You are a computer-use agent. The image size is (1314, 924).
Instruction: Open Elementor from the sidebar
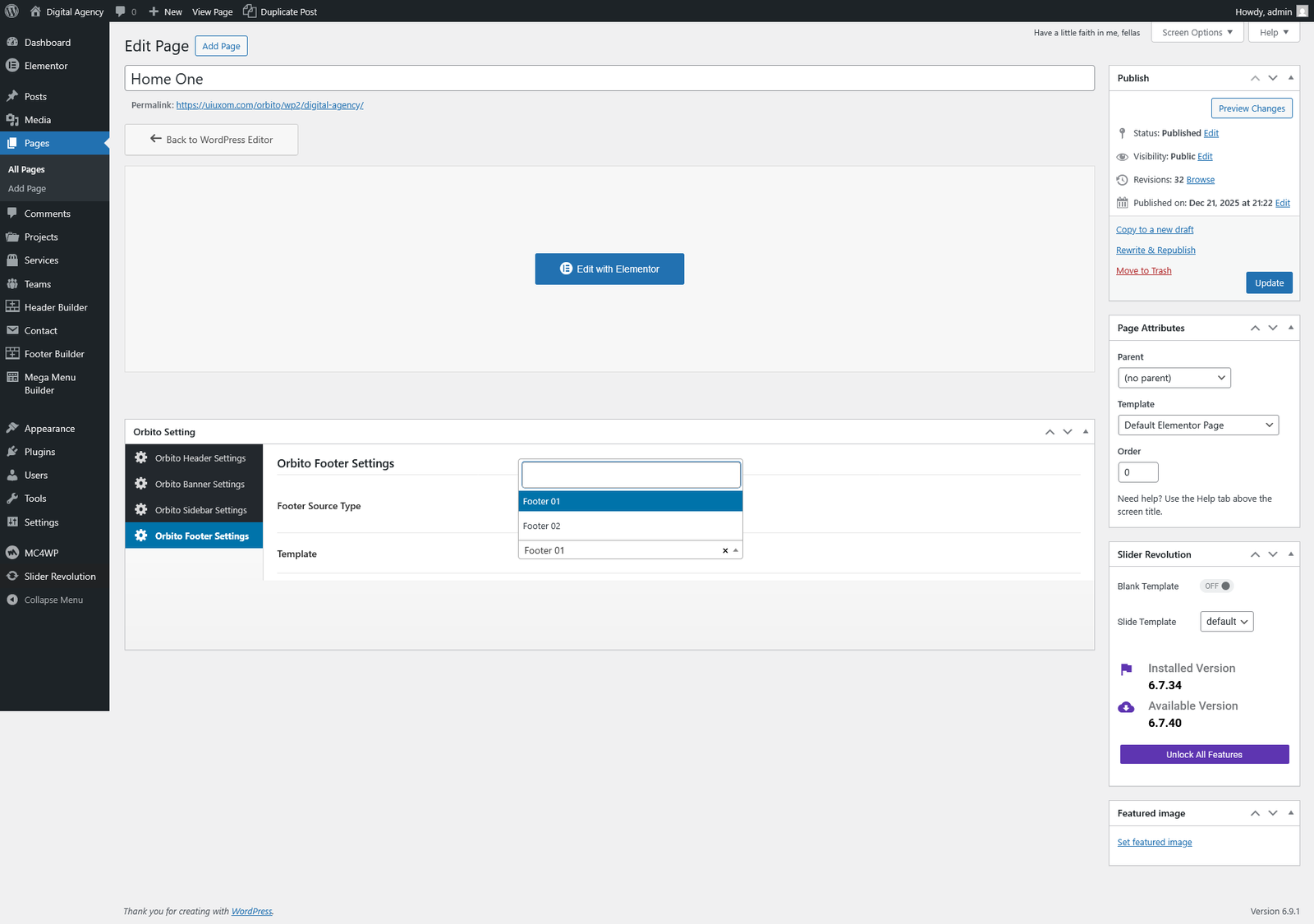(46, 66)
